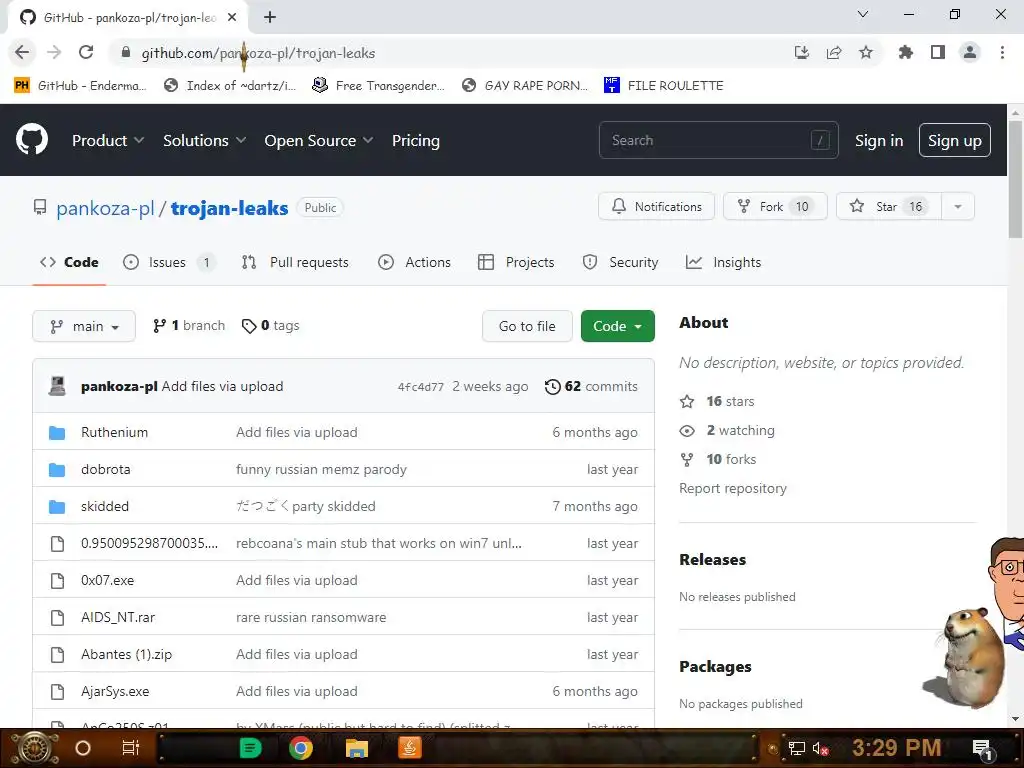Image resolution: width=1024 pixels, height=768 pixels.
Task: Open the Issues tab
Action: click(x=168, y=263)
